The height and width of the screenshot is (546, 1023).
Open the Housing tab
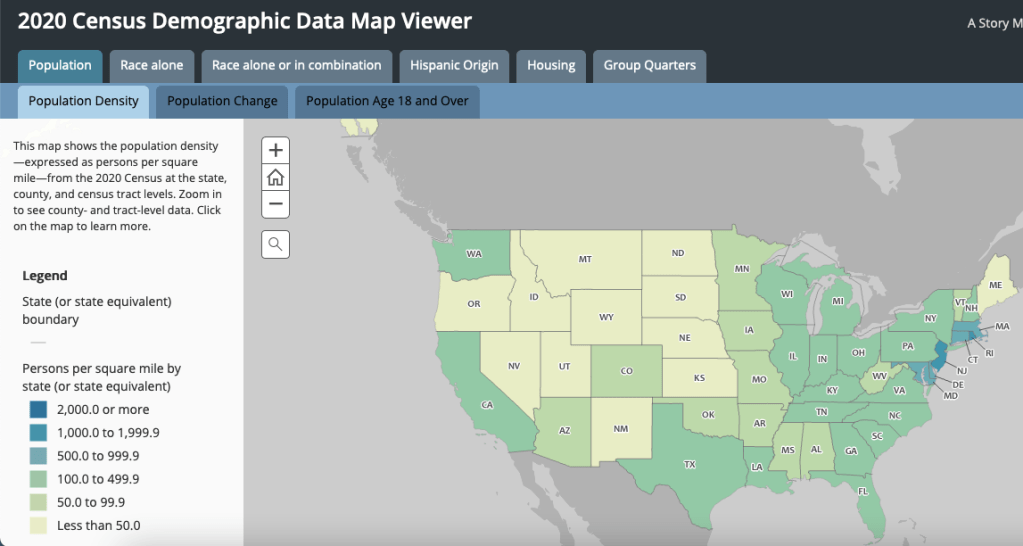pyautogui.click(x=551, y=66)
